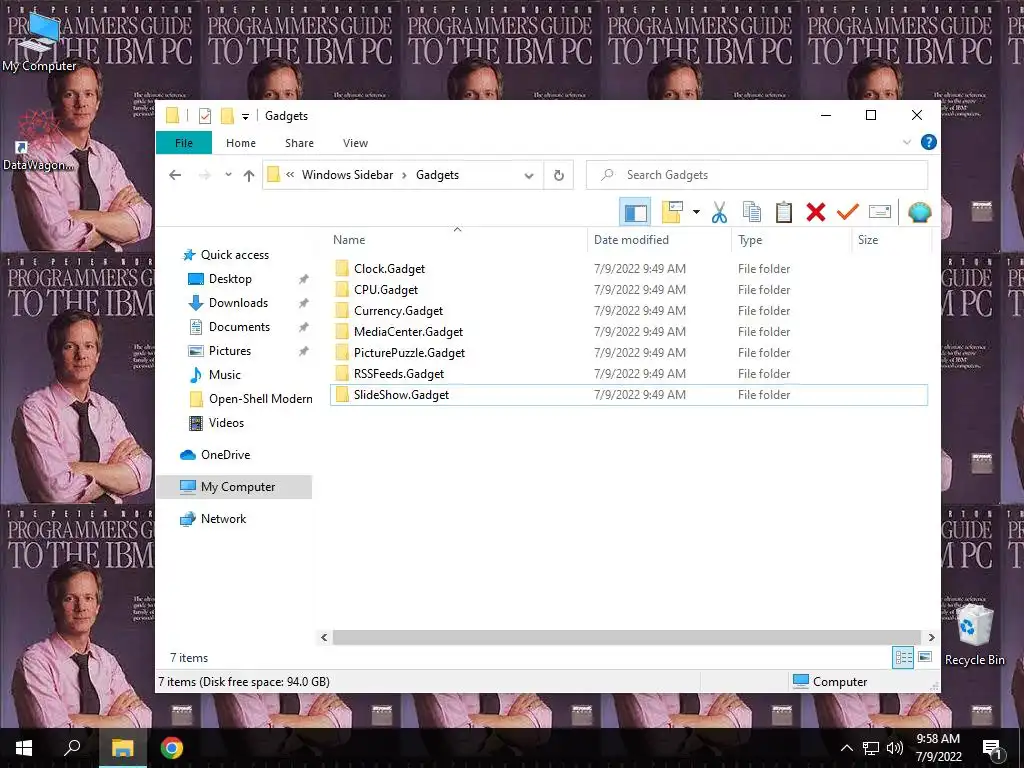Select OneDrive in the navigation pane
This screenshot has width=1024, height=768.
[225, 455]
